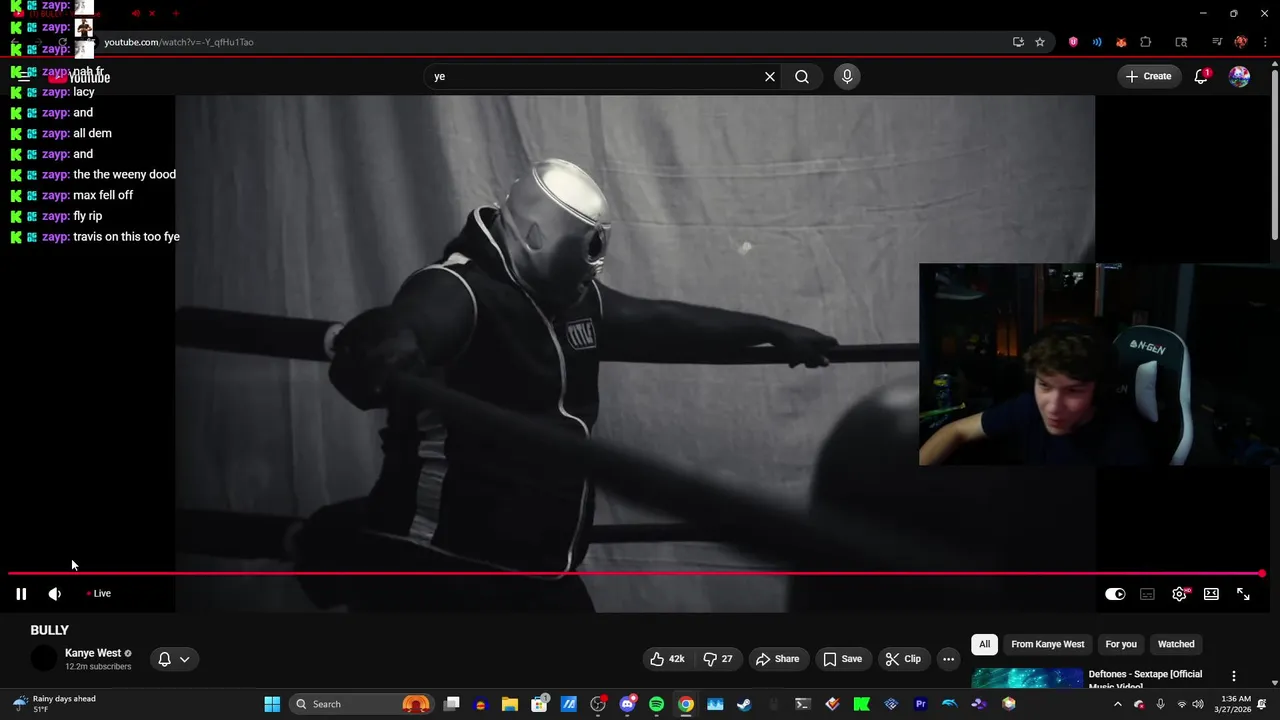Open Spotify from the taskbar

(656, 704)
